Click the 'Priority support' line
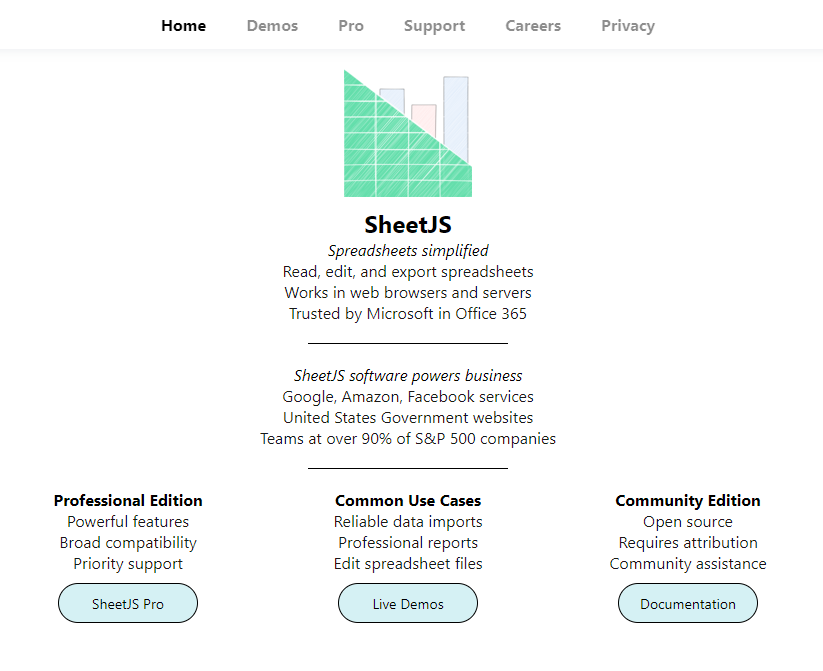The width and height of the screenshot is (823, 671). tap(128, 563)
